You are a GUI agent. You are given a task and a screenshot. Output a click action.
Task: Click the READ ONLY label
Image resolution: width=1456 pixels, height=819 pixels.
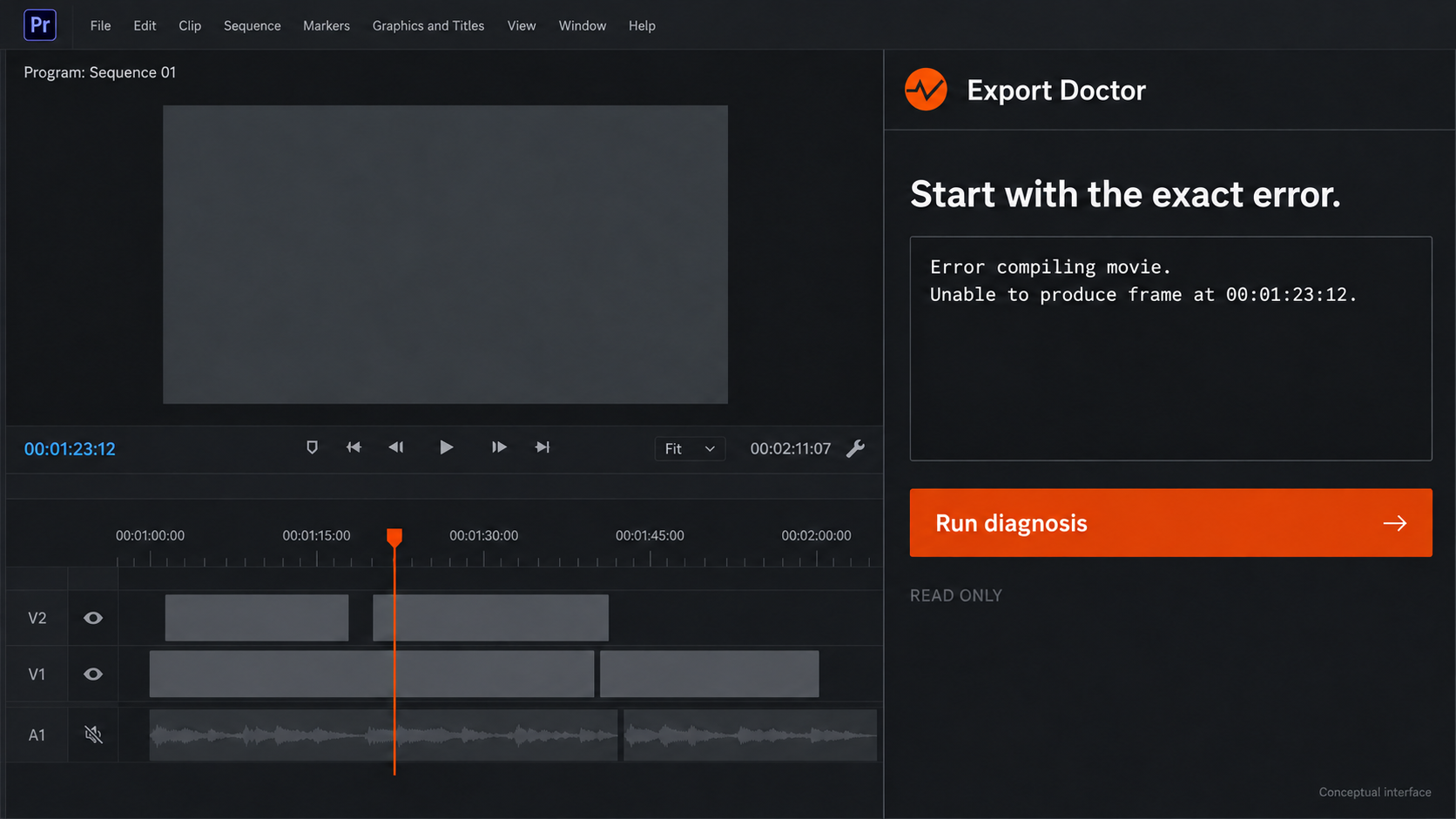tap(956, 595)
